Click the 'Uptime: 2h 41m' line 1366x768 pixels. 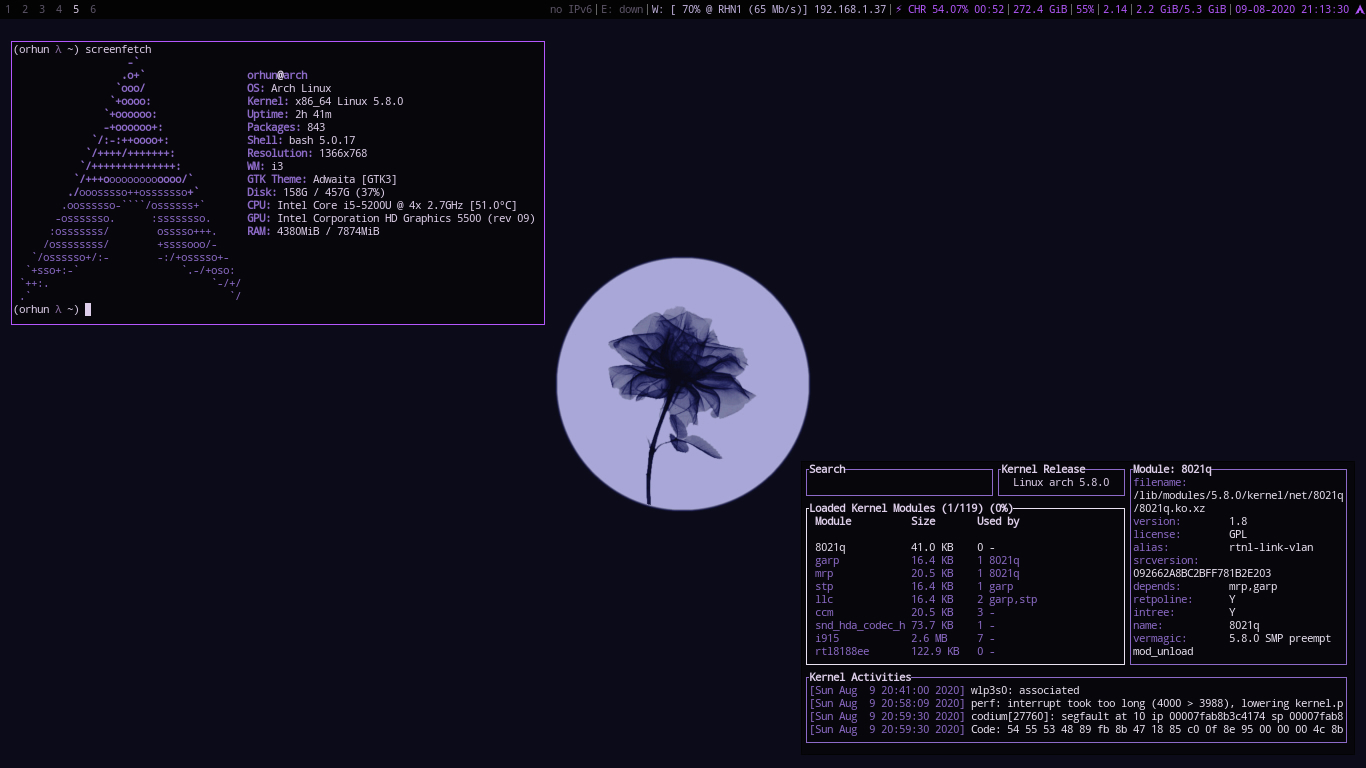pos(289,114)
